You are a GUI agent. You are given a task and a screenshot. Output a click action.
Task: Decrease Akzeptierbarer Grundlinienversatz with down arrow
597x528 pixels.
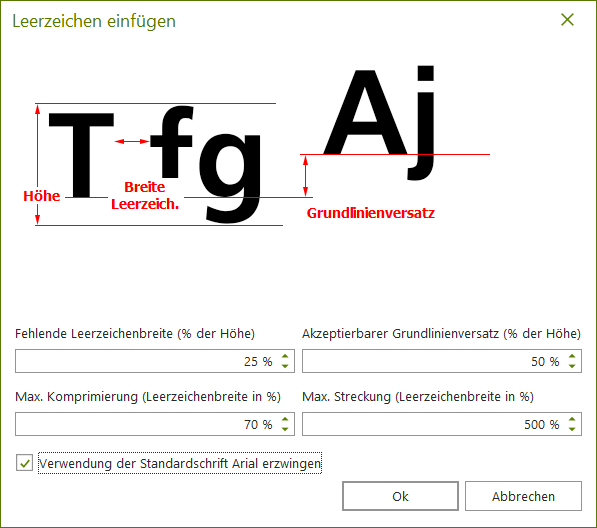pyautogui.click(x=572, y=365)
